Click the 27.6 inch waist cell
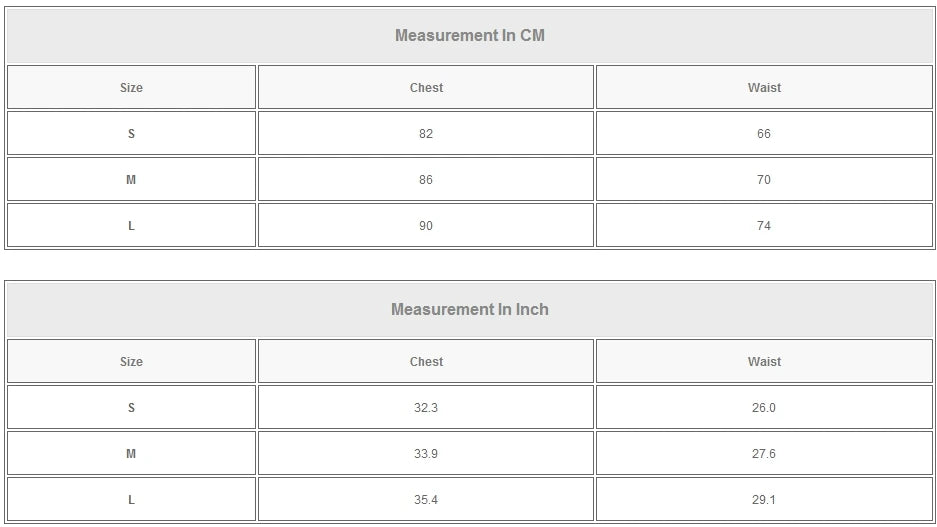Screen dimensions: 937x527 [x=764, y=454]
